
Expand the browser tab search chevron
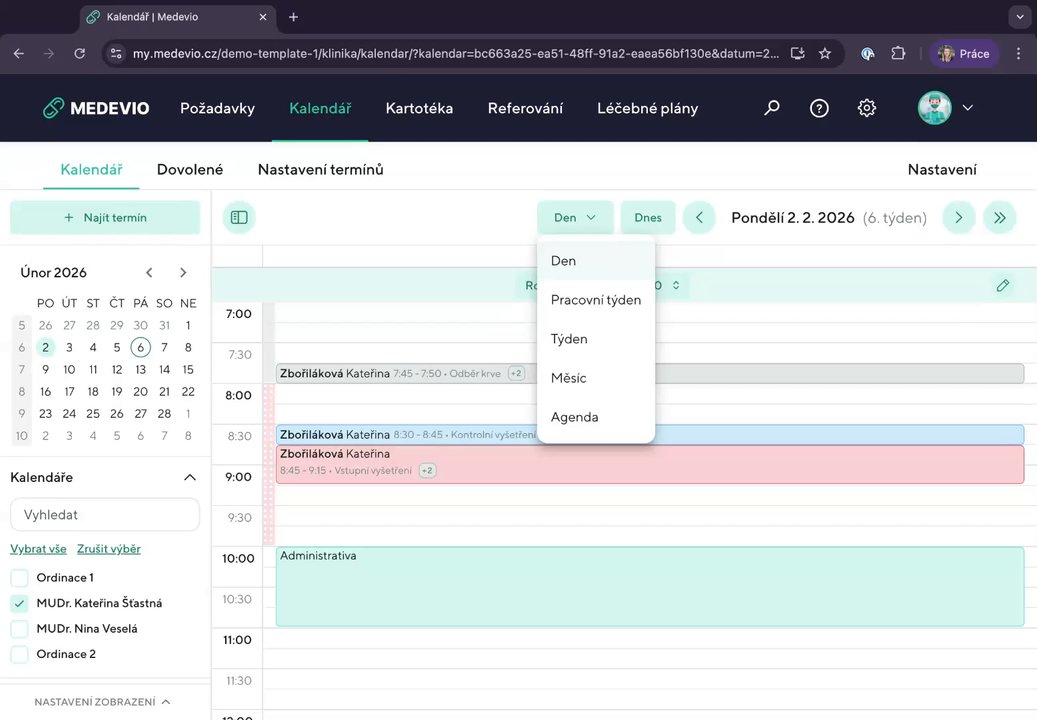click(x=1019, y=17)
